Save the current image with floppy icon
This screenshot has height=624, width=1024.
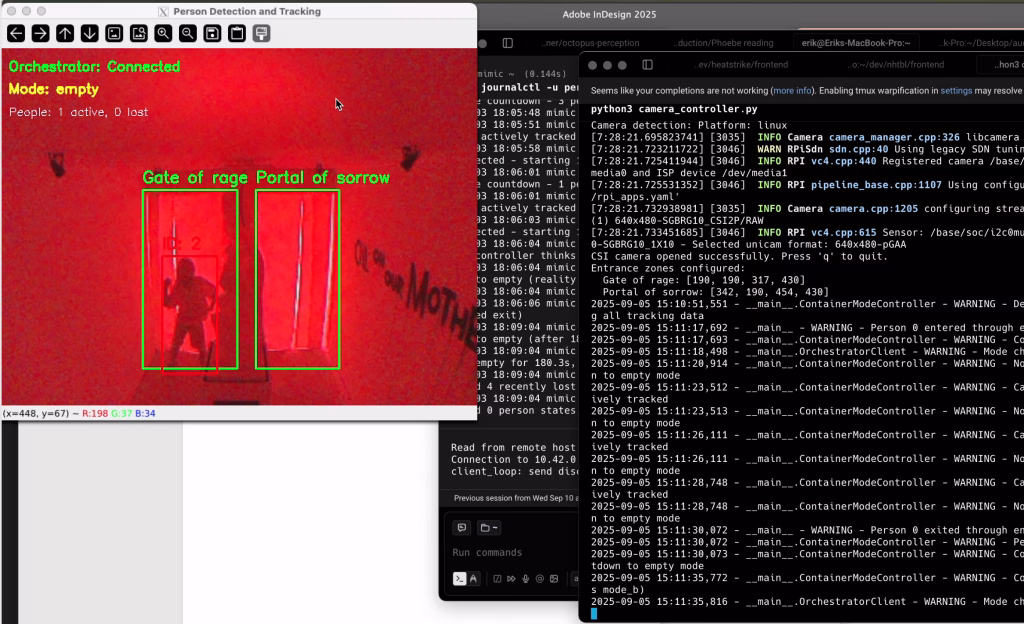coord(212,33)
